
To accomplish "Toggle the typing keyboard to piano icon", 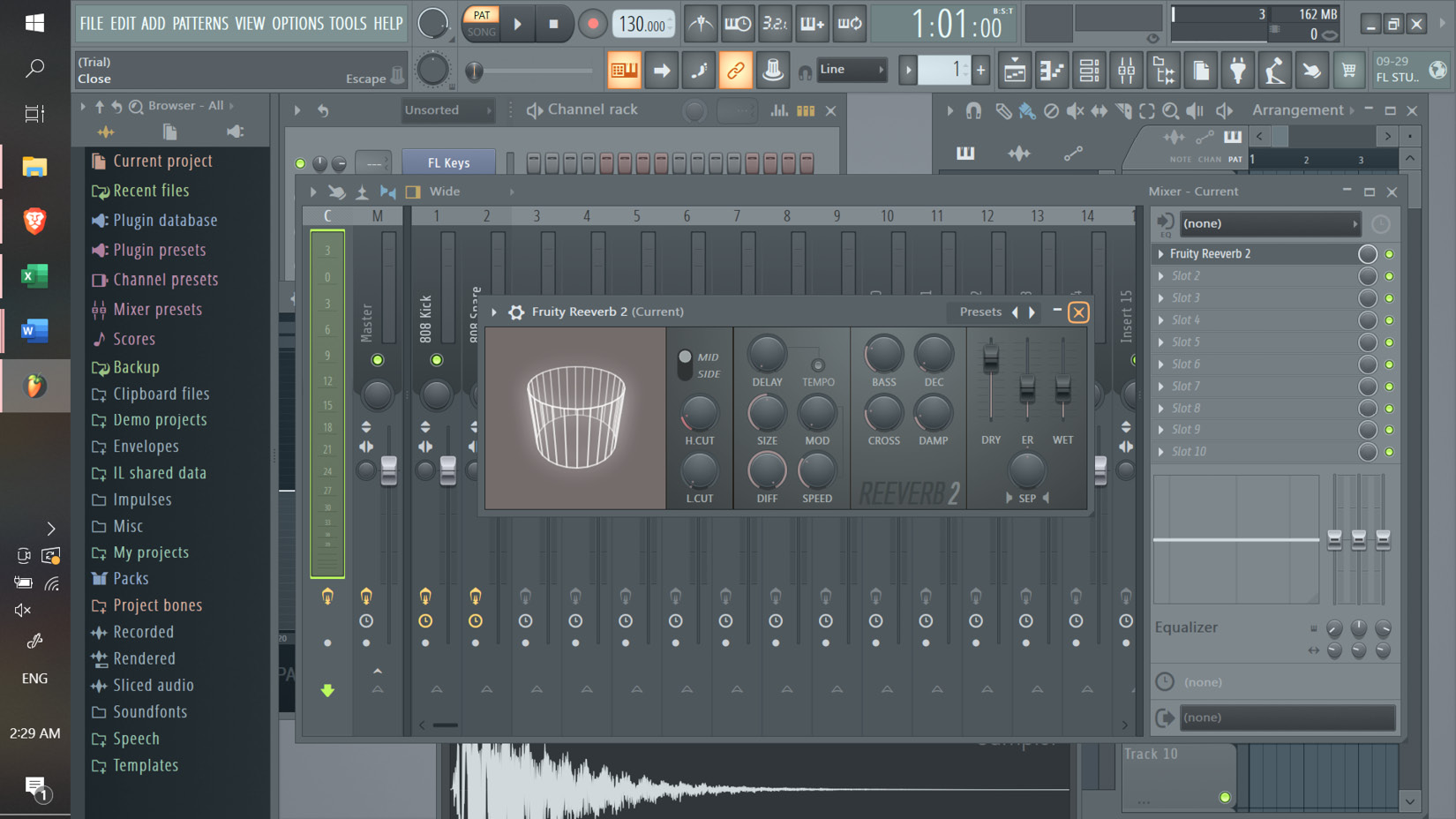I will [624, 71].
